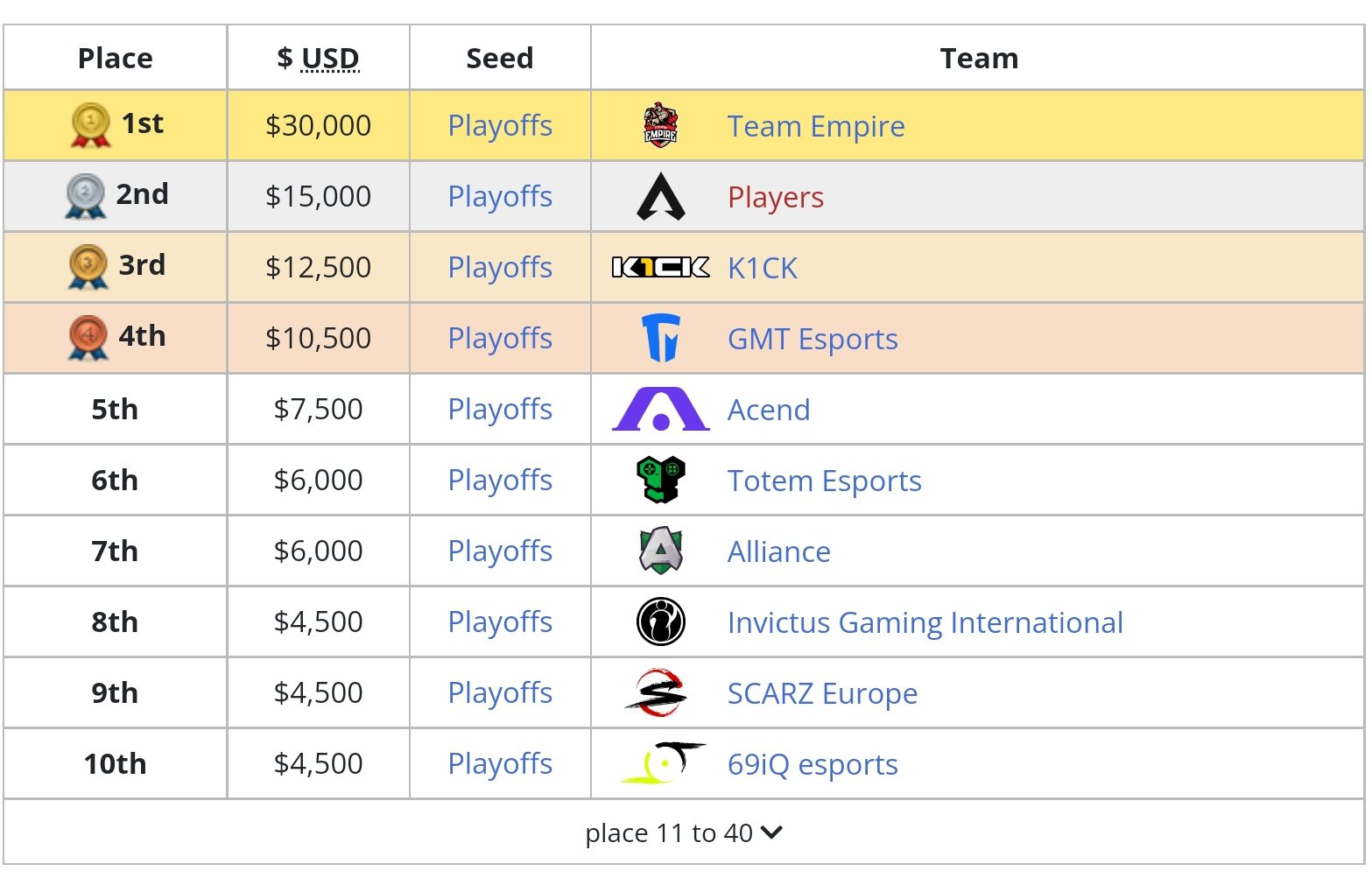
Task: Expand place 11 to 40 rows
Action: point(684,832)
